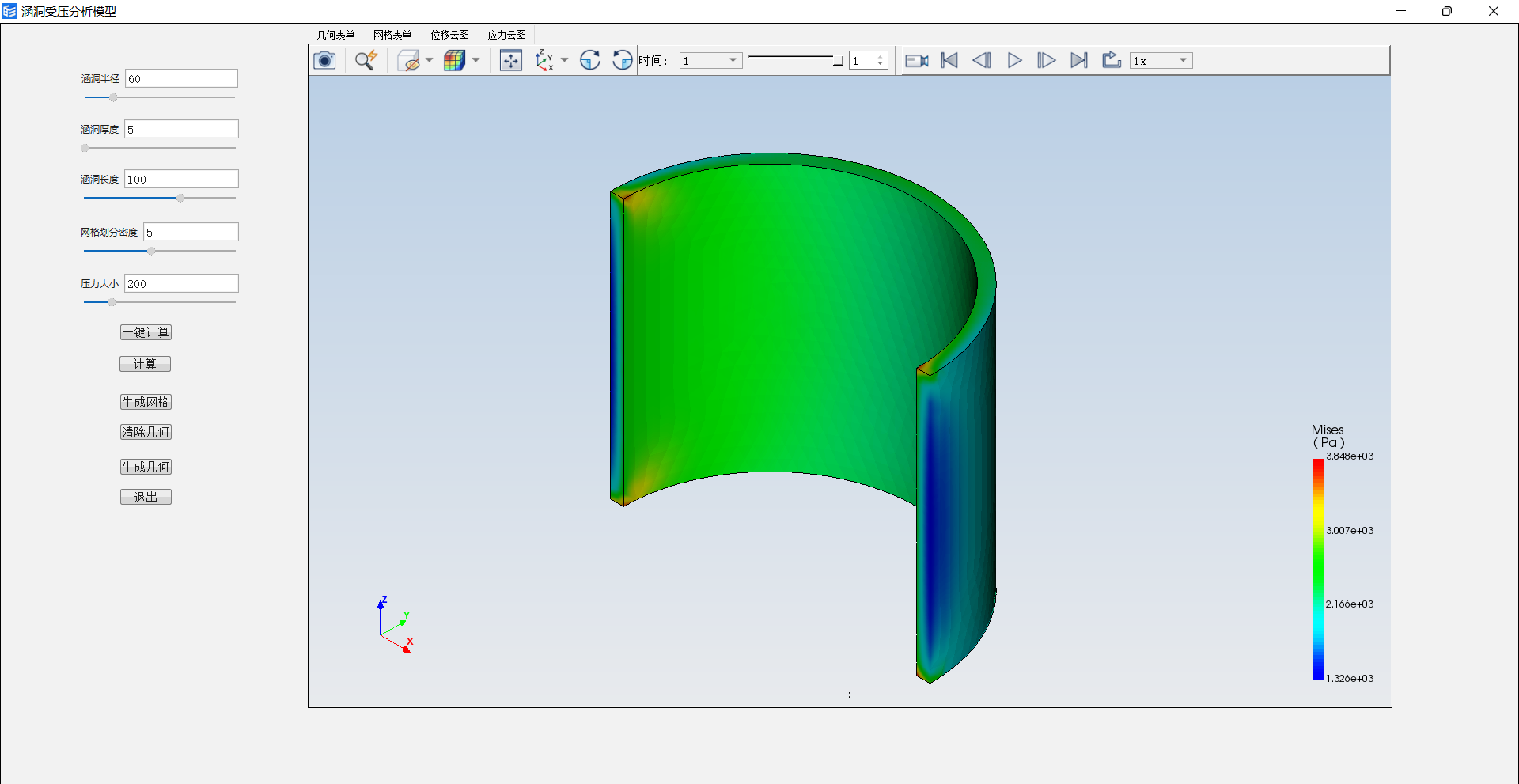Click the video camera record icon
This screenshot has height=784, width=1519.
click(x=917, y=60)
